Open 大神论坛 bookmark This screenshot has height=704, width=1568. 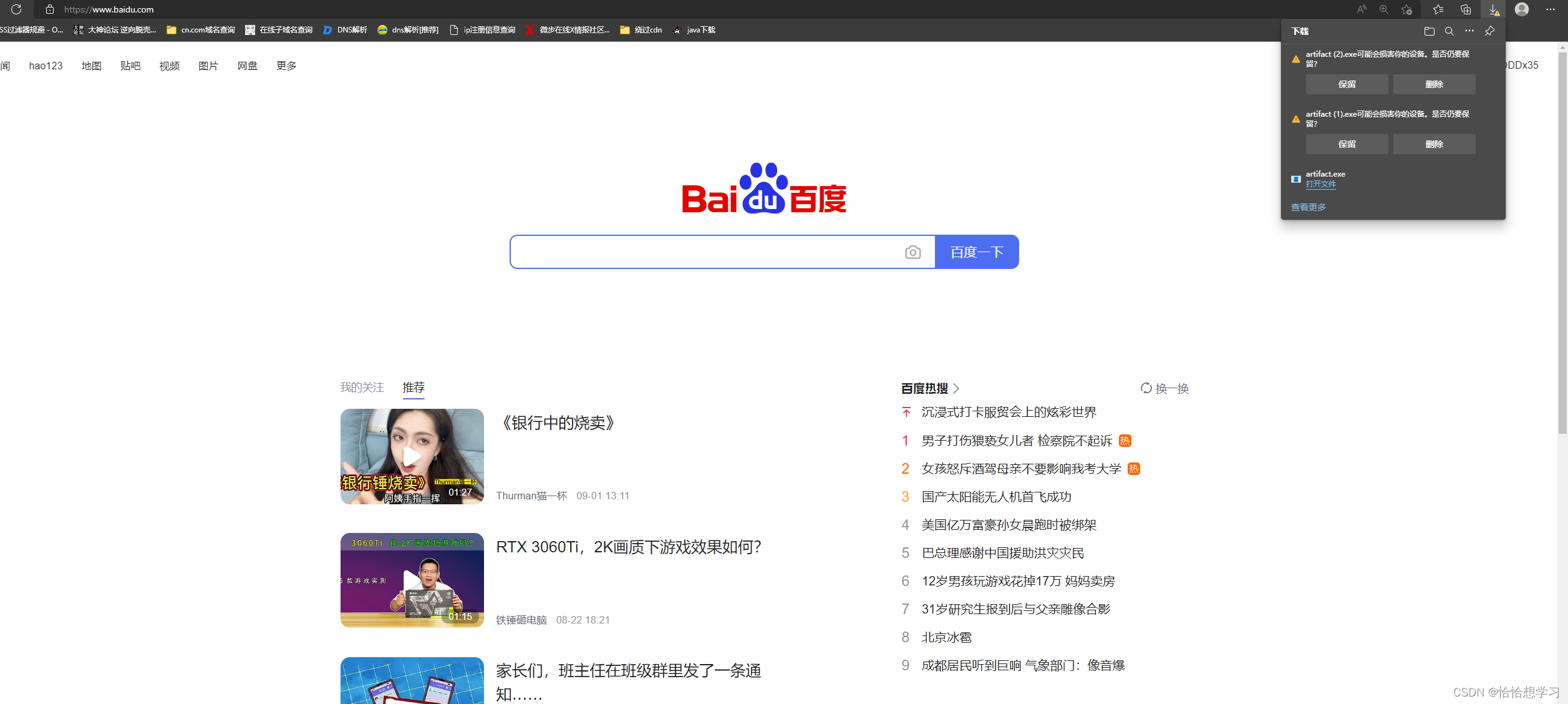click(x=115, y=30)
